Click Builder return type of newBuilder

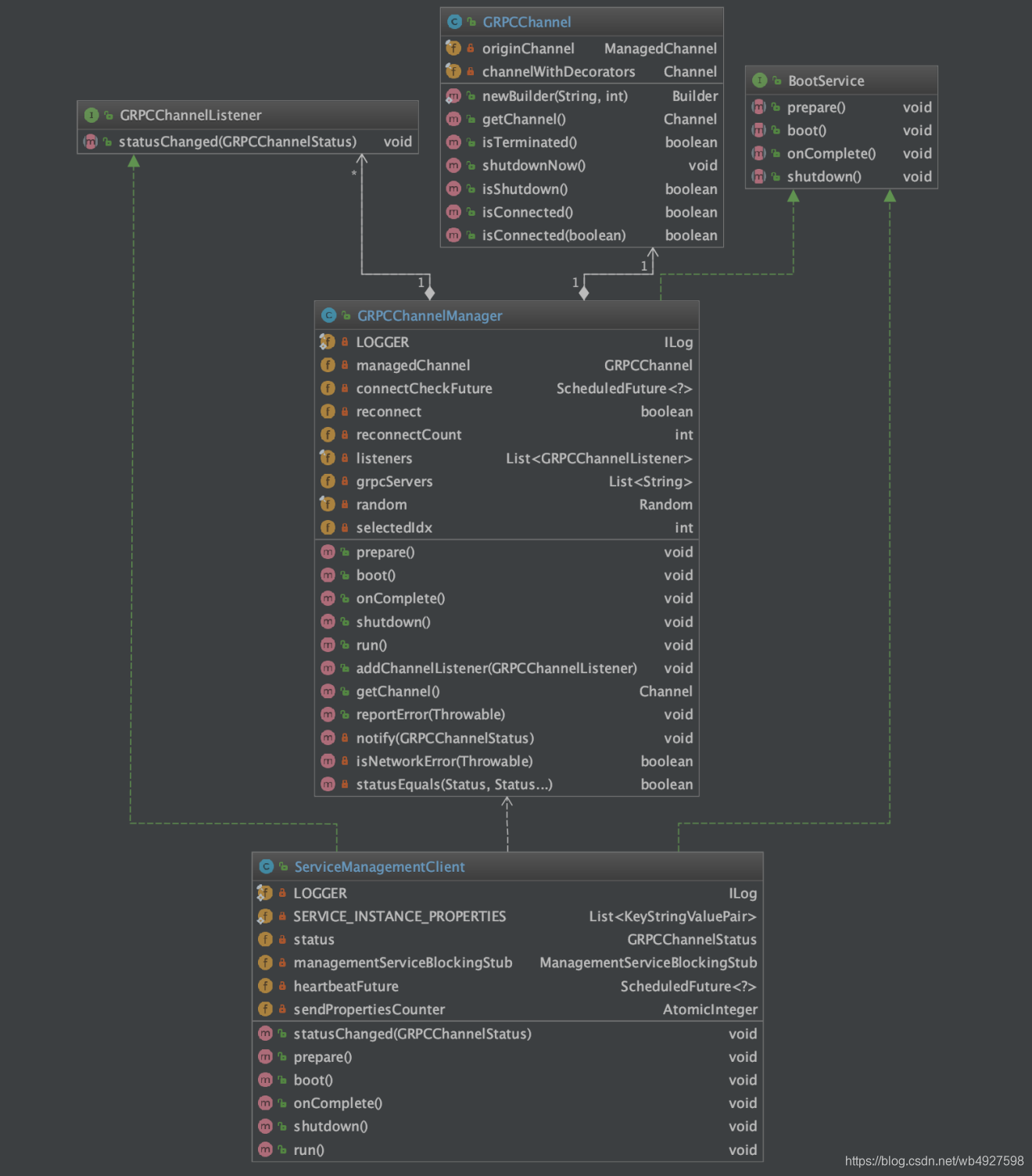coord(695,96)
